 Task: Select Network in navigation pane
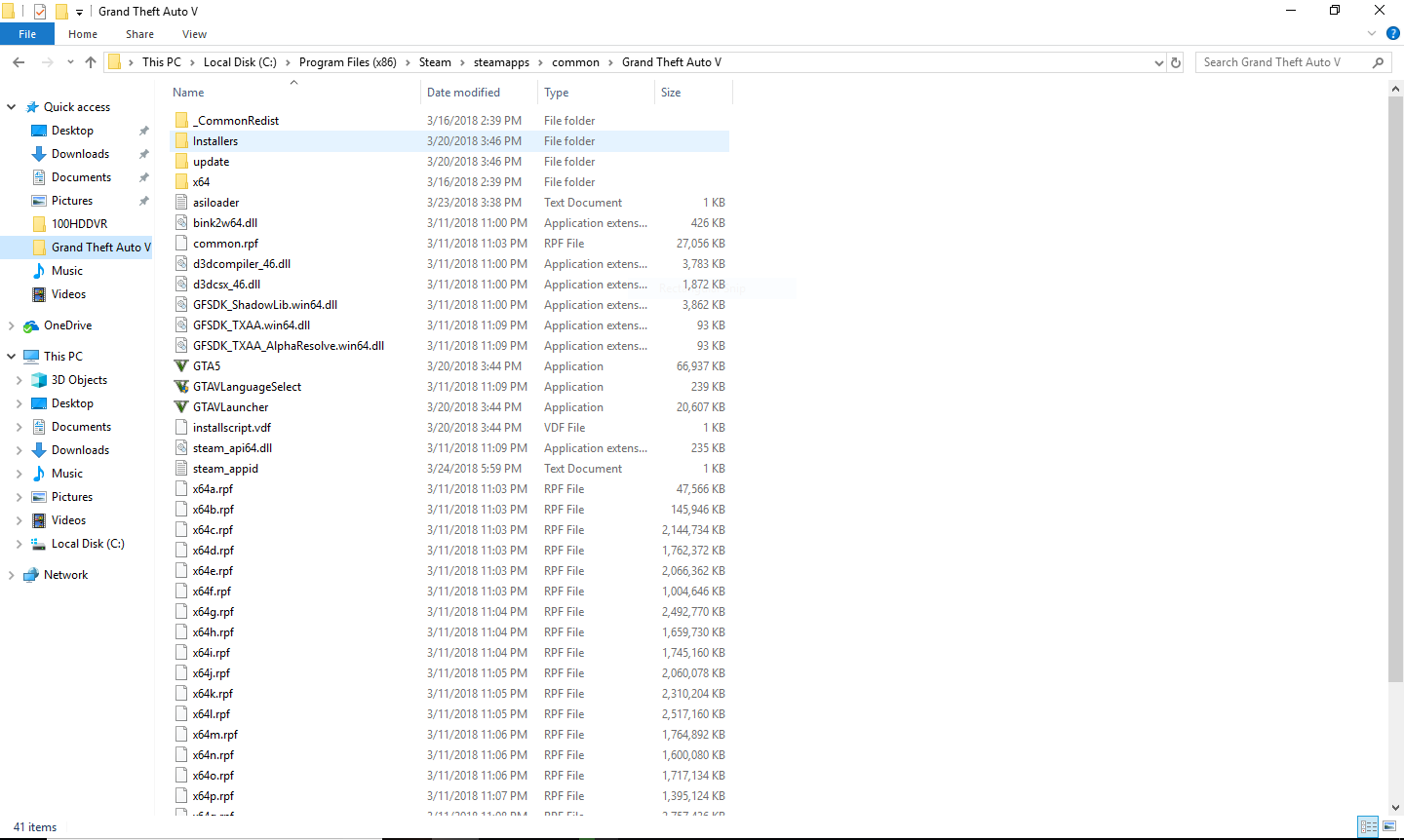coord(65,575)
